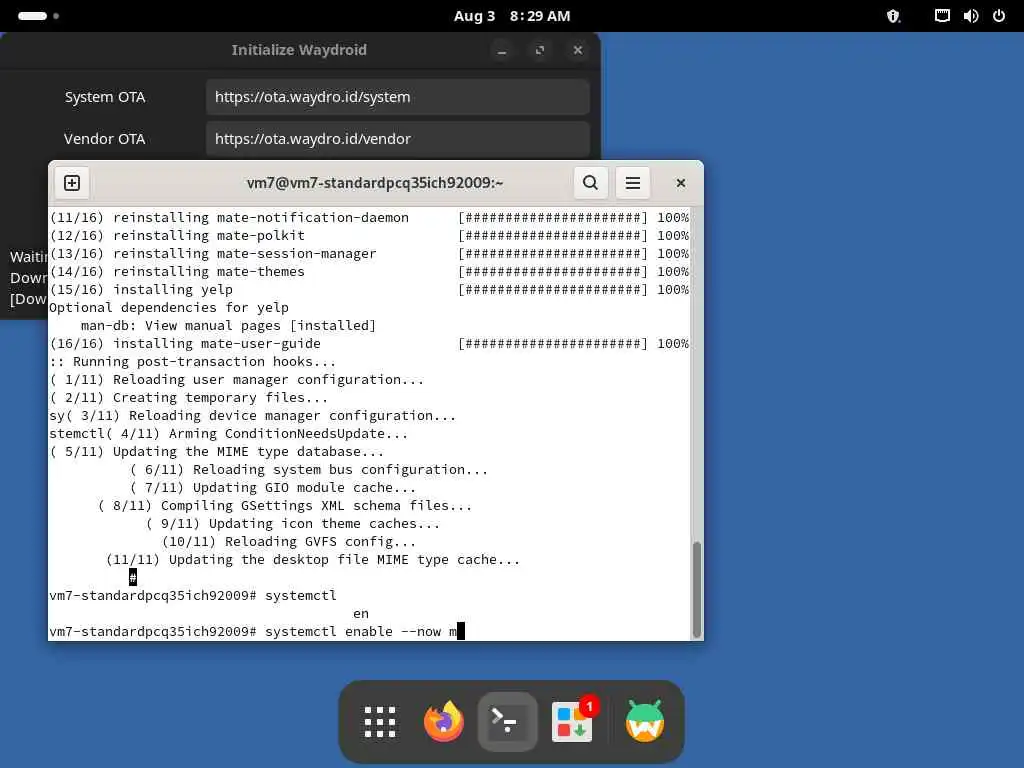Image resolution: width=1024 pixels, height=768 pixels.
Task: Click the 'Reloading user manager configuration' line
Action: (x=236, y=379)
